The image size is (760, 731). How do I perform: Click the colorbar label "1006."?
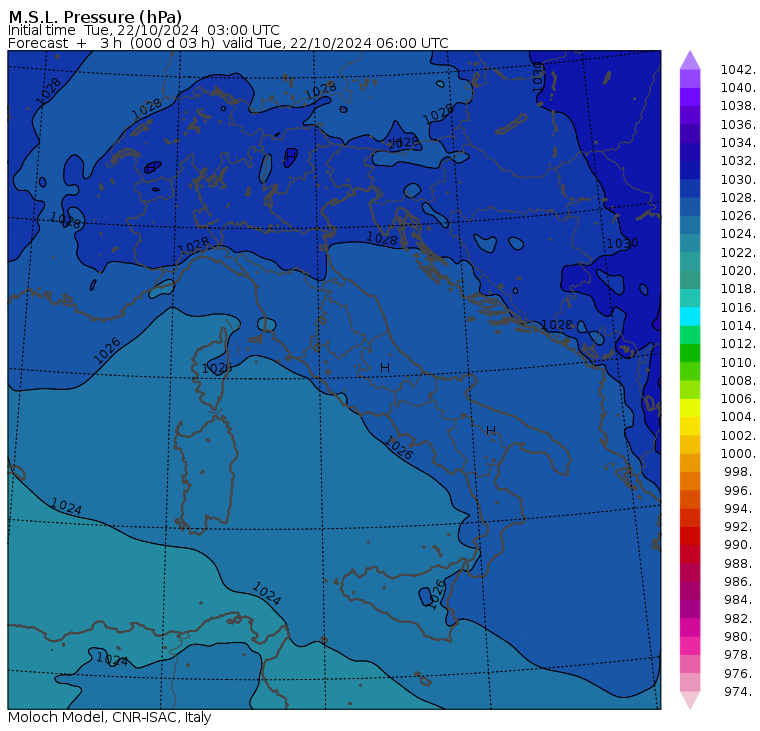pos(738,398)
